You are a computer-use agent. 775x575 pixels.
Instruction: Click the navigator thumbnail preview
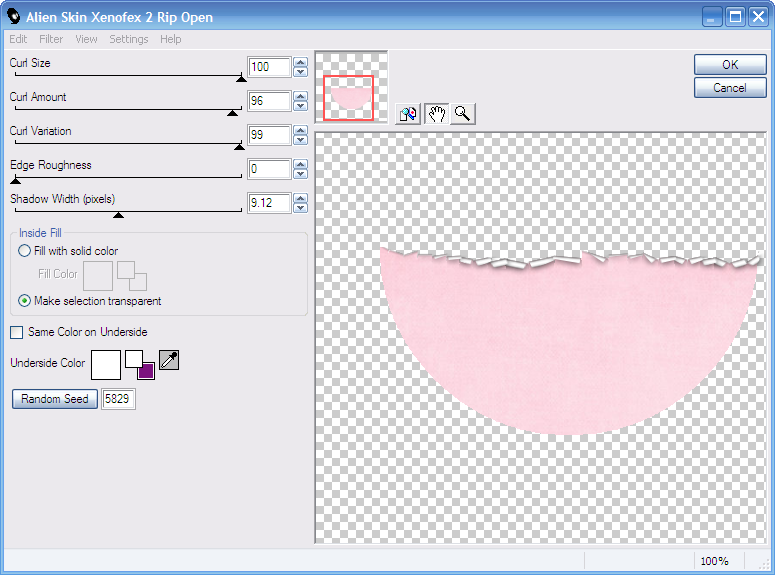tap(351, 87)
